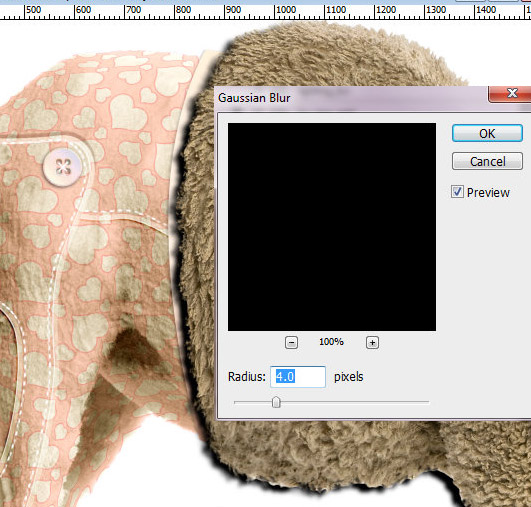This screenshot has width=531, height=507.
Task: Click the 1000 mark on the horizontal ruler
Action: (286, 9)
